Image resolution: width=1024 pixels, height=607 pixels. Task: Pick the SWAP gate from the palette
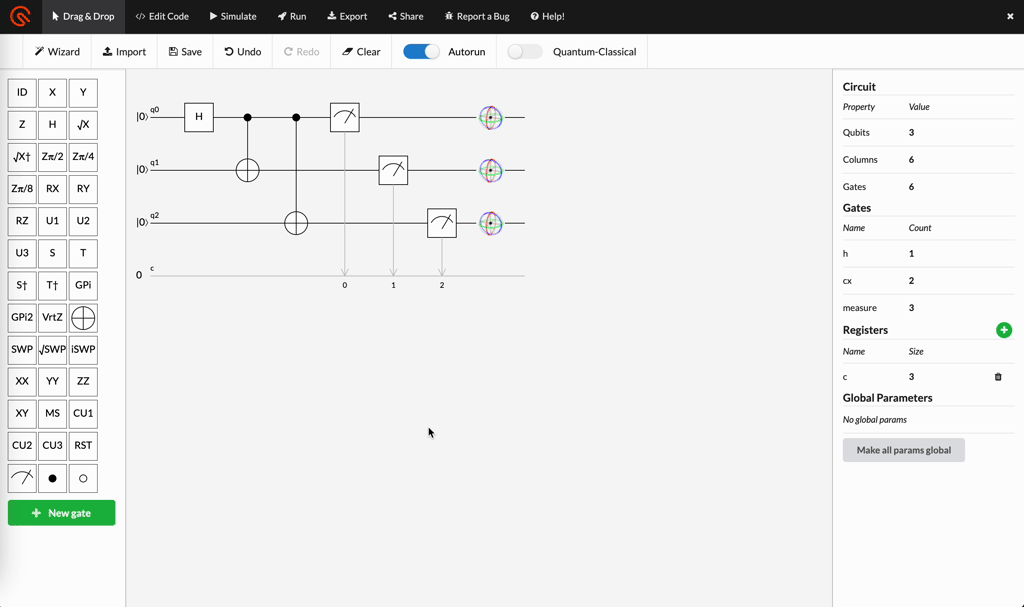pos(21,349)
